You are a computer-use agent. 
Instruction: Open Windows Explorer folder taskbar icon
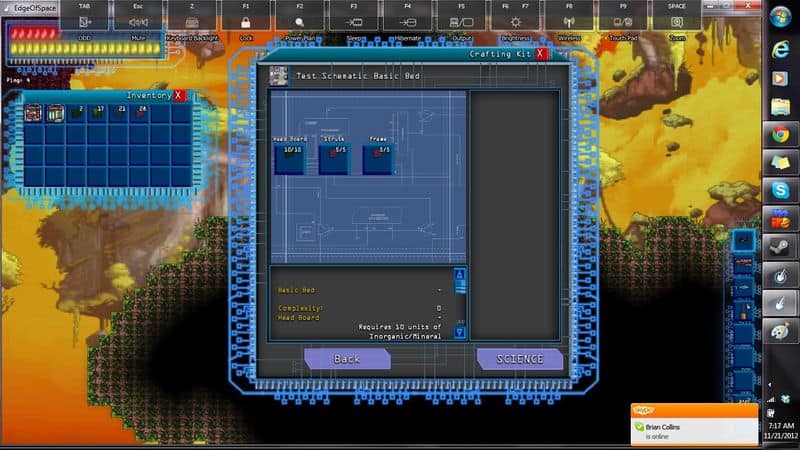(780, 107)
